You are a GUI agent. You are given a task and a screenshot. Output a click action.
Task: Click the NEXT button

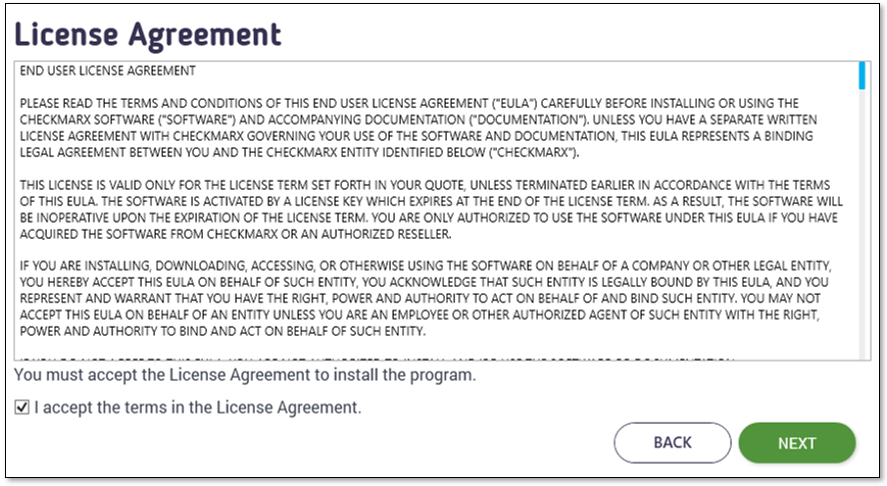(797, 443)
